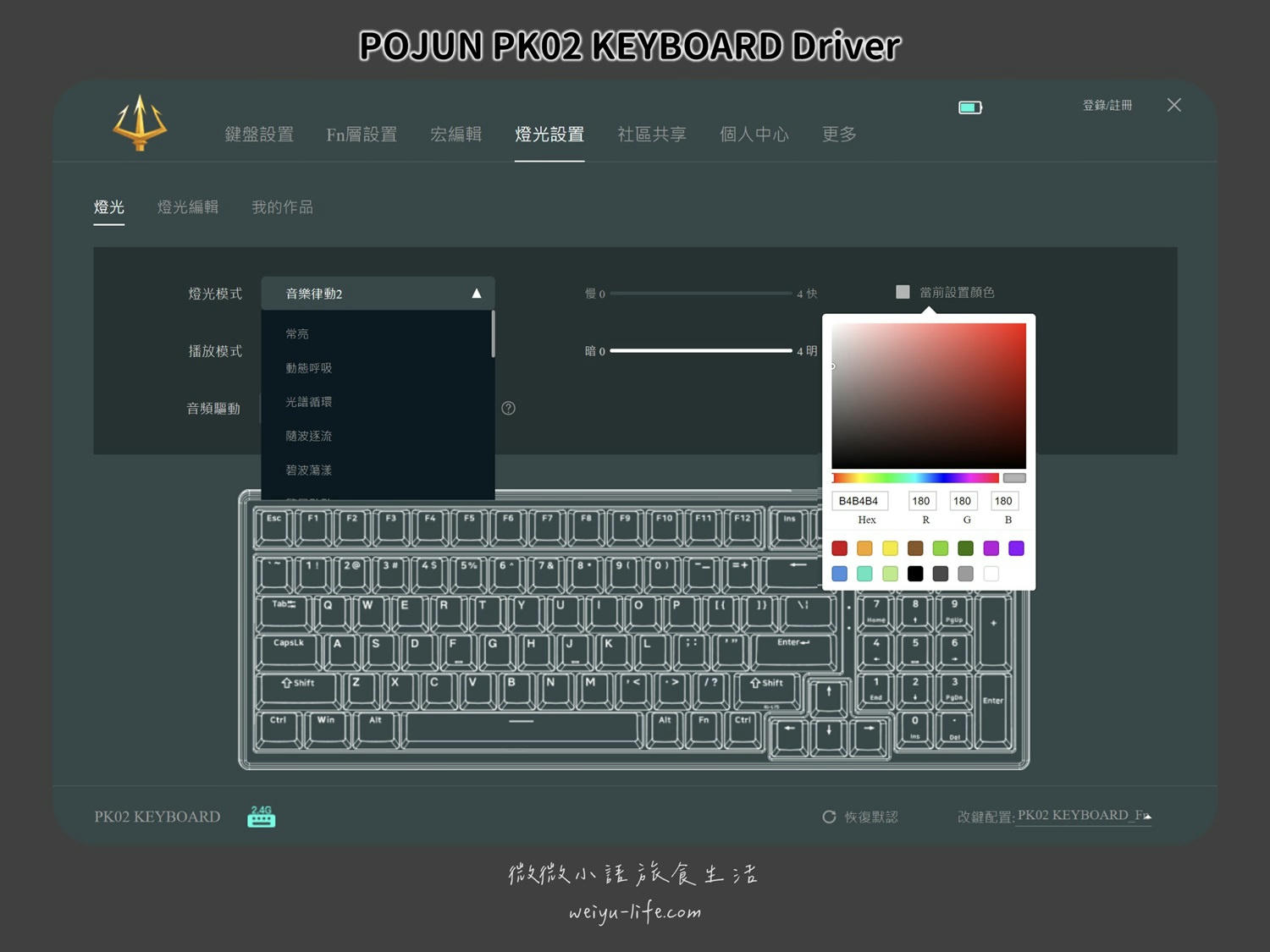Image resolution: width=1270 pixels, height=952 pixels.
Task: Switch to the 燈光編輯 sub-tab
Action: [188, 207]
